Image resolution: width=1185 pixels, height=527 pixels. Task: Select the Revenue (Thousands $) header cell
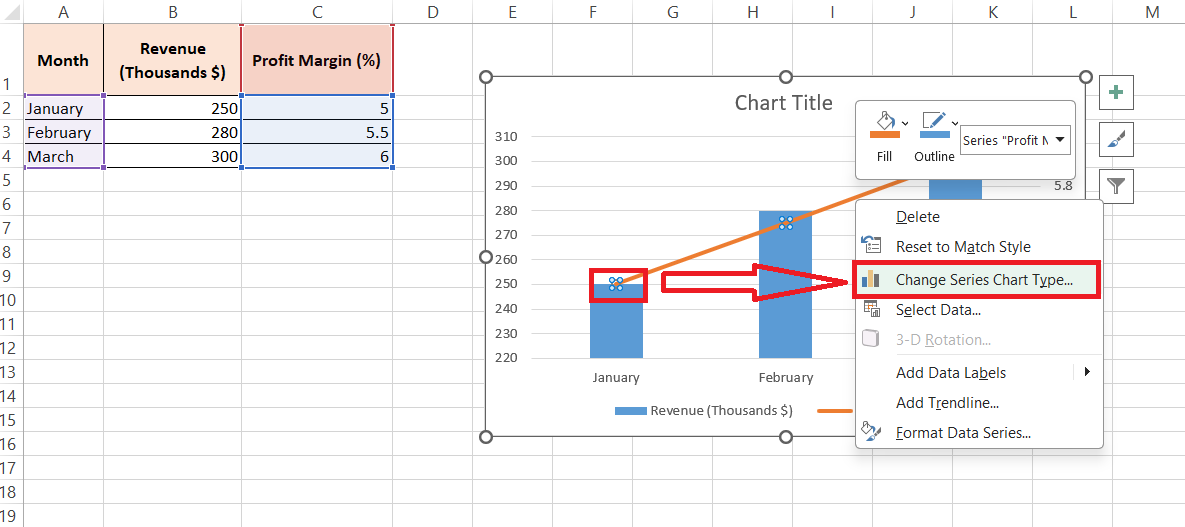pyautogui.click(x=172, y=60)
